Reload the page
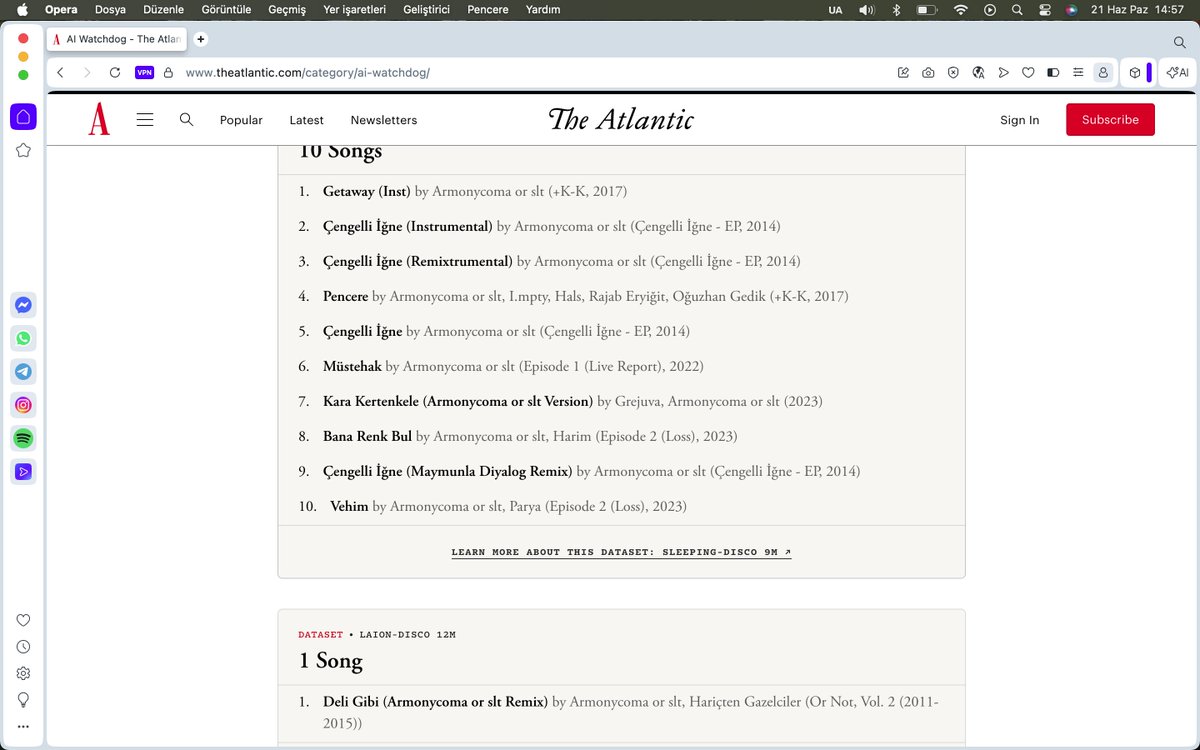The width and height of the screenshot is (1200, 750). click(x=115, y=72)
